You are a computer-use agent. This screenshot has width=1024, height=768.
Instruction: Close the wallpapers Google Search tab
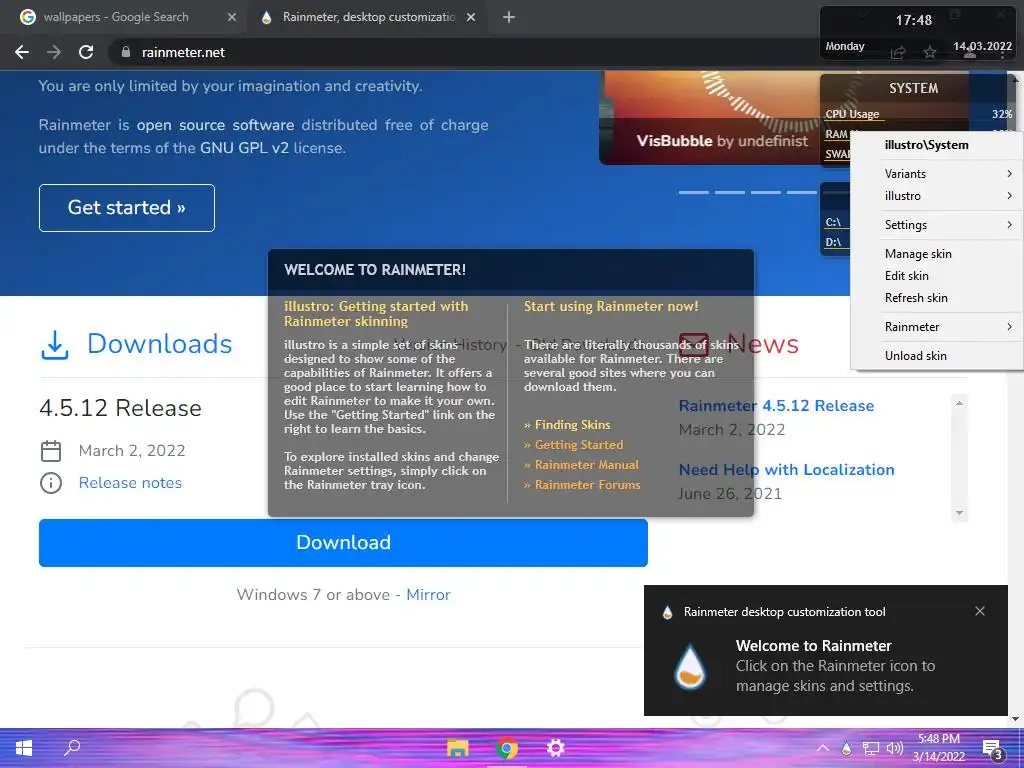point(232,18)
